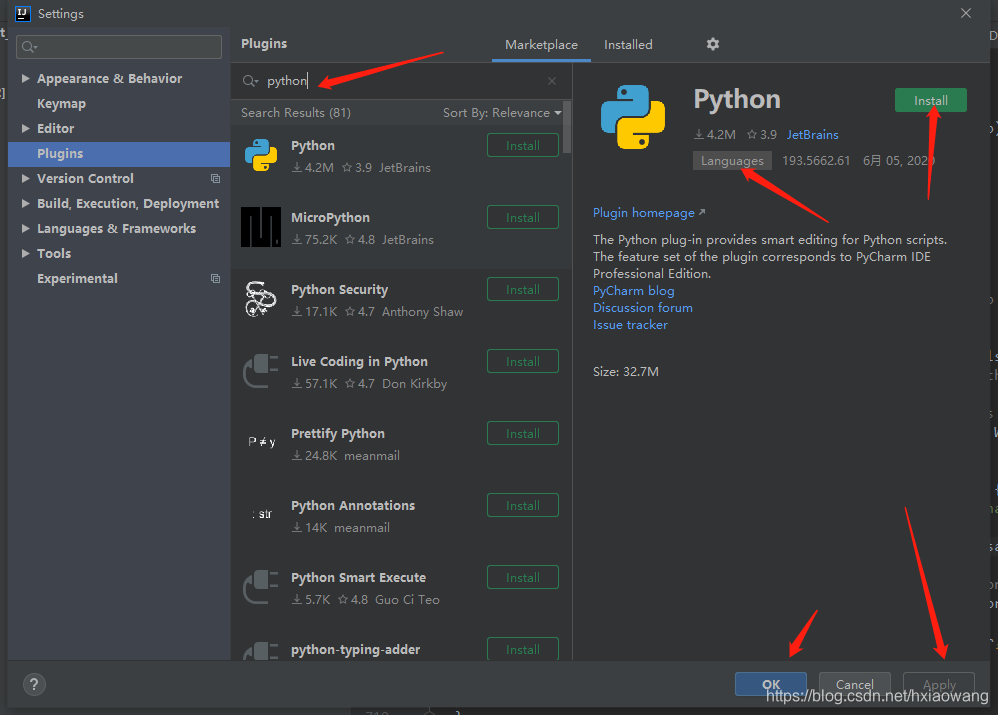This screenshot has width=998, height=715.
Task: Select the Python Security result title
Action: click(339, 290)
